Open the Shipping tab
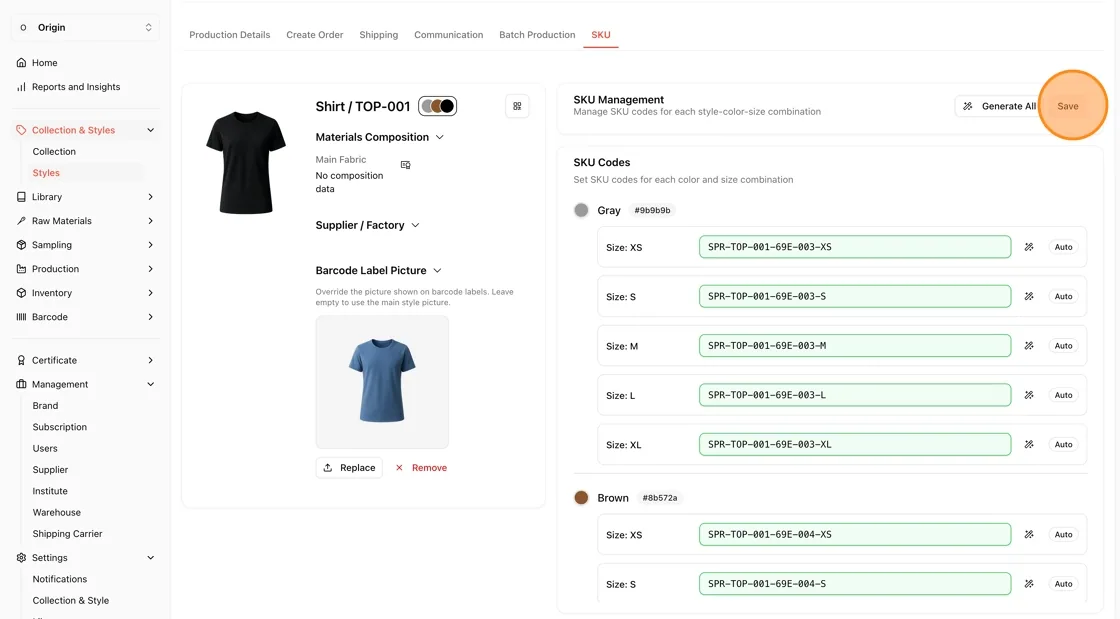The image size is (1120, 619). [379, 35]
